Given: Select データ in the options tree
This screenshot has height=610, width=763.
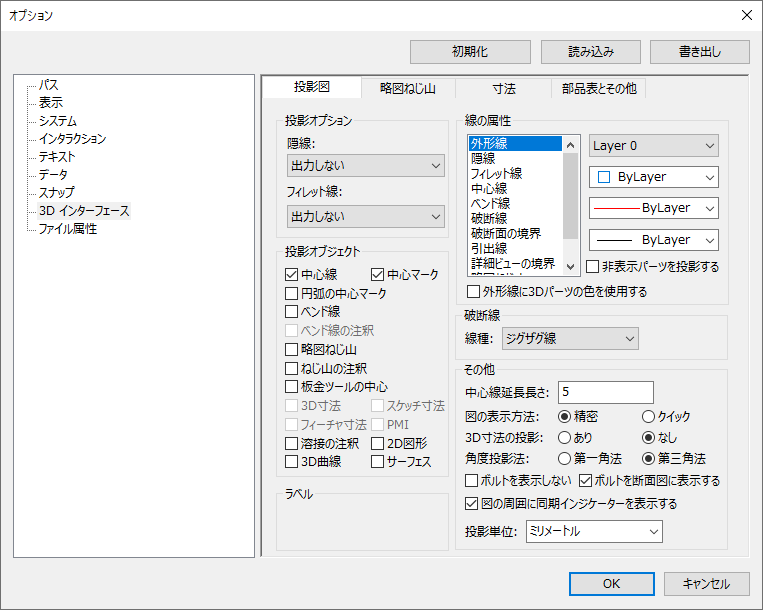Looking at the screenshot, I should (x=53, y=175).
